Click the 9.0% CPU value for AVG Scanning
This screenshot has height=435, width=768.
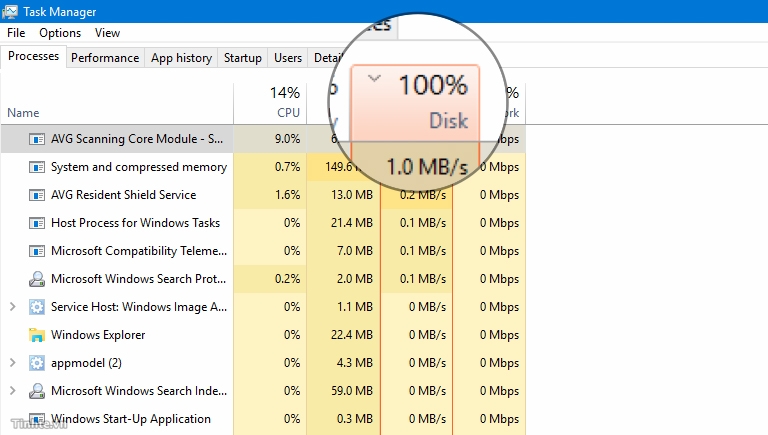click(287, 139)
